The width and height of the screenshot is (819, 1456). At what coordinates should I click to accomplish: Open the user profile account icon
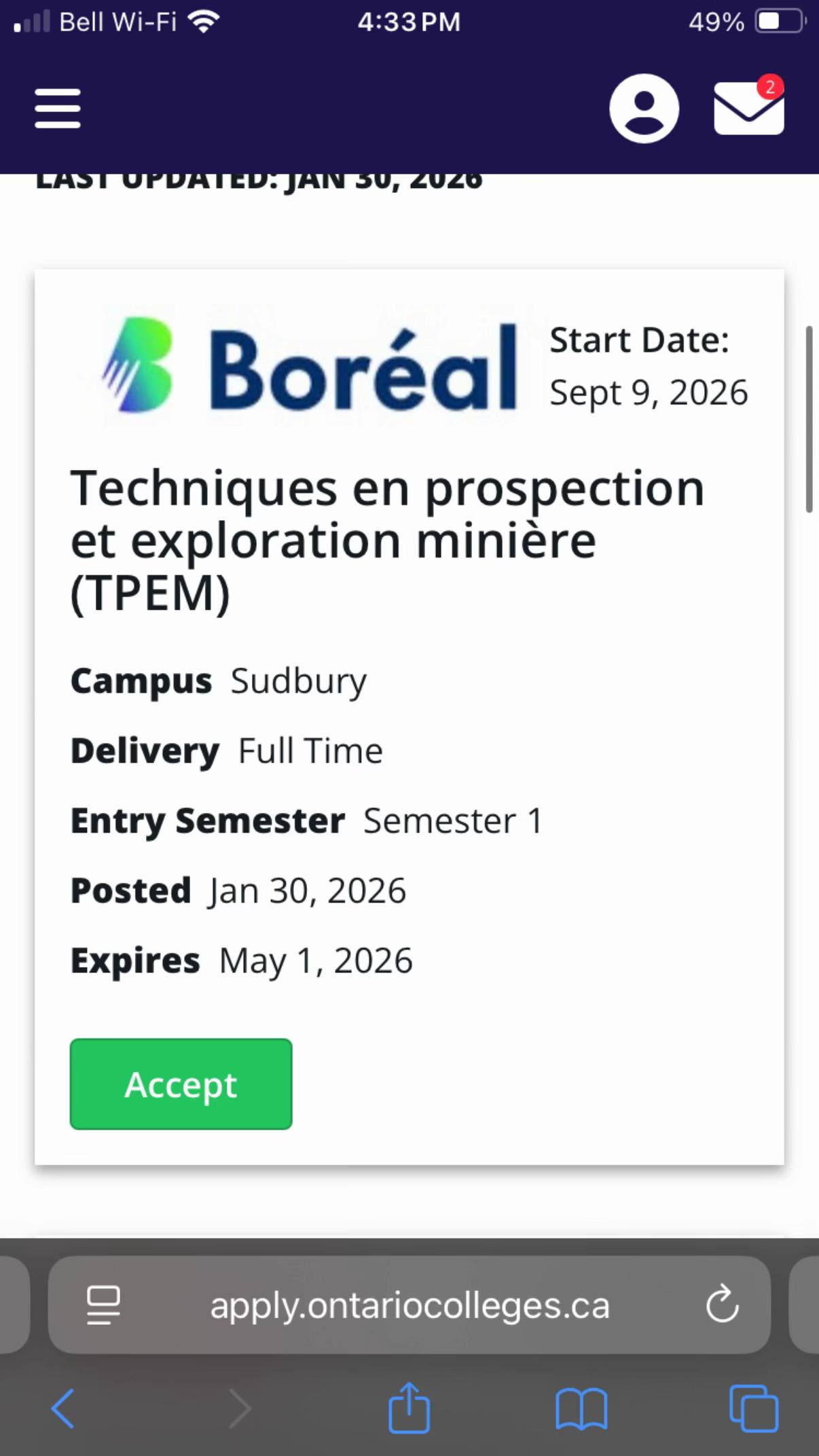(644, 108)
